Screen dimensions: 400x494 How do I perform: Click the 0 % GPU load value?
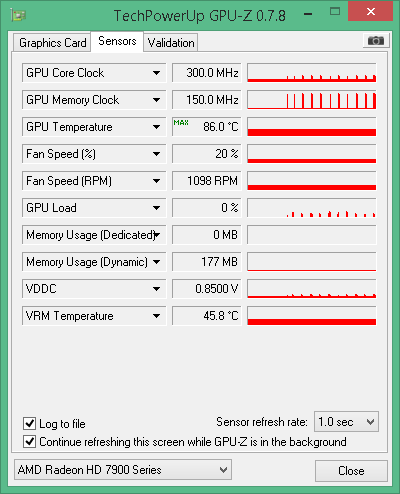click(207, 208)
